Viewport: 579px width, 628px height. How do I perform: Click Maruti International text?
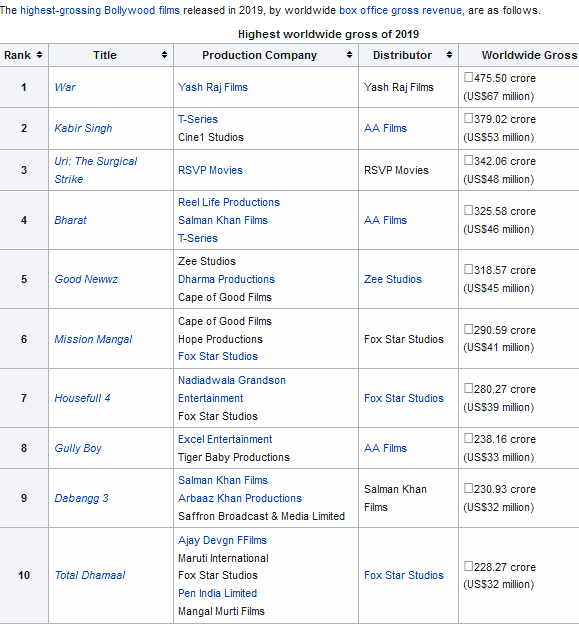pyautogui.click(x=223, y=558)
